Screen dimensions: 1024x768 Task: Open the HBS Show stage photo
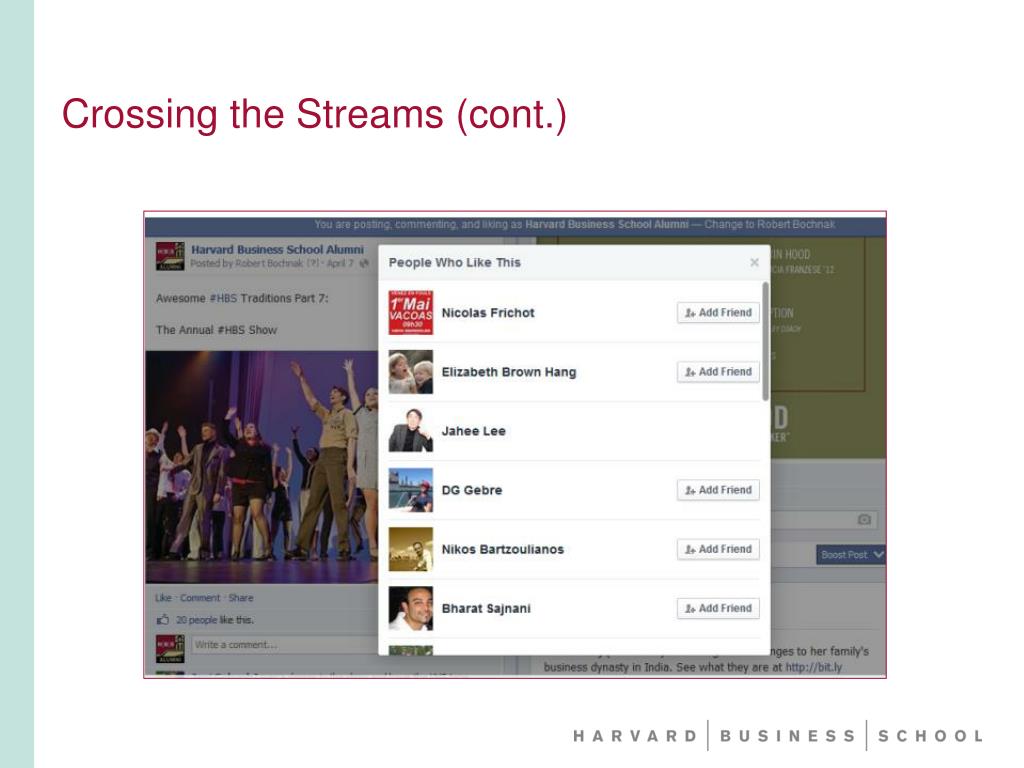point(261,466)
